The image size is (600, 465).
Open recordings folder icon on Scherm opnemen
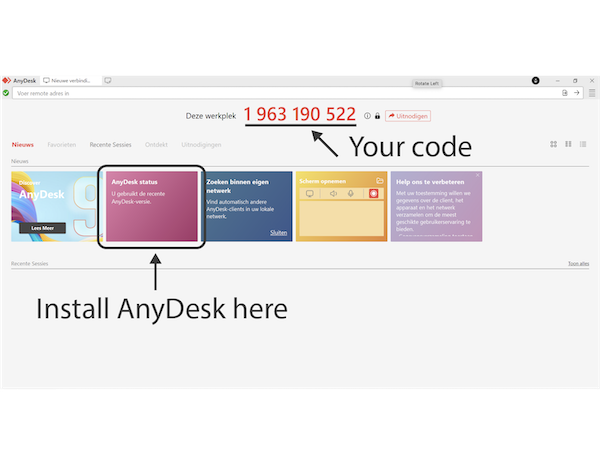[x=380, y=181]
